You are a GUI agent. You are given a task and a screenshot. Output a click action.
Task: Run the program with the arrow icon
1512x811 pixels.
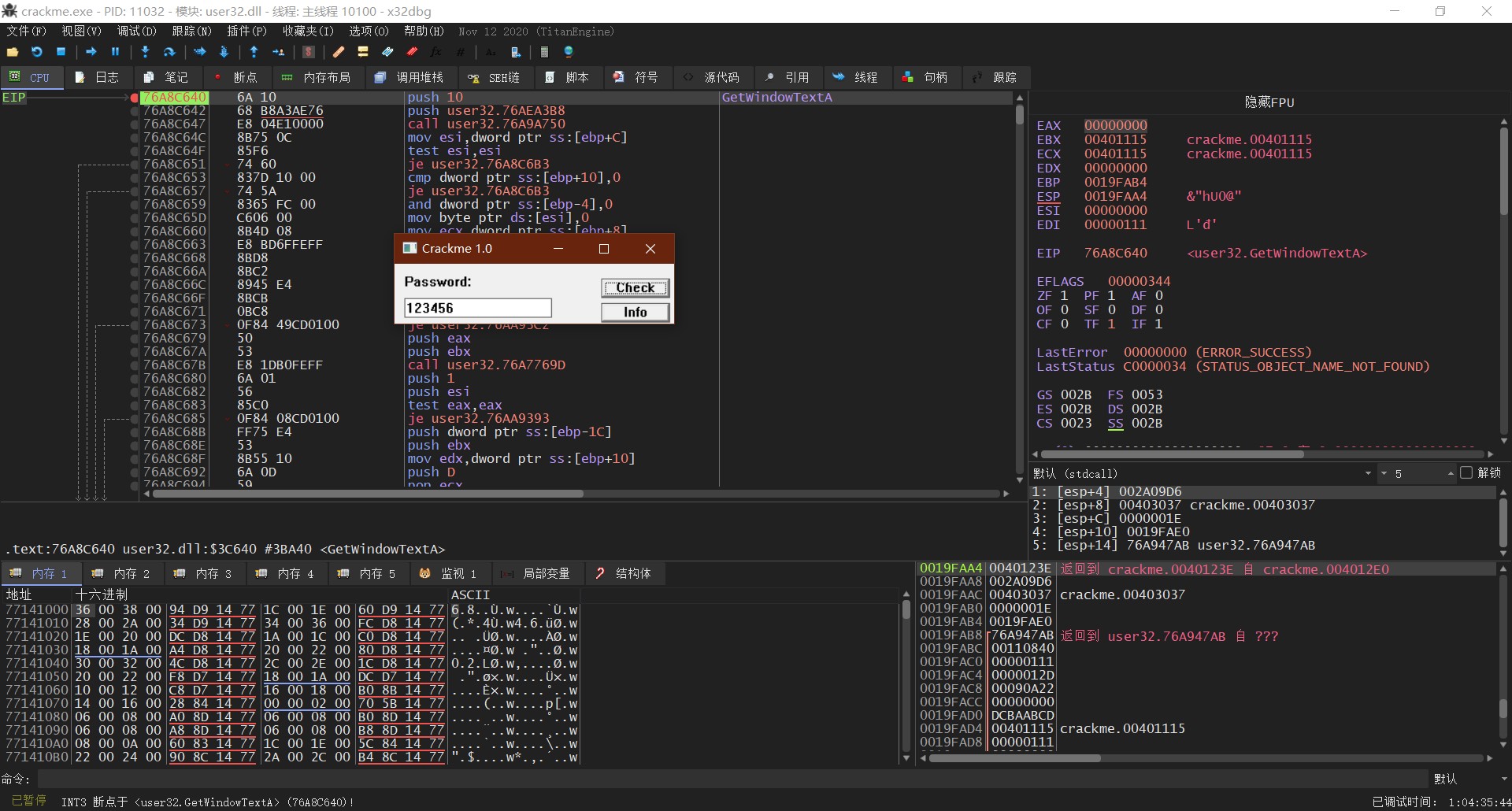coord(91,52)
